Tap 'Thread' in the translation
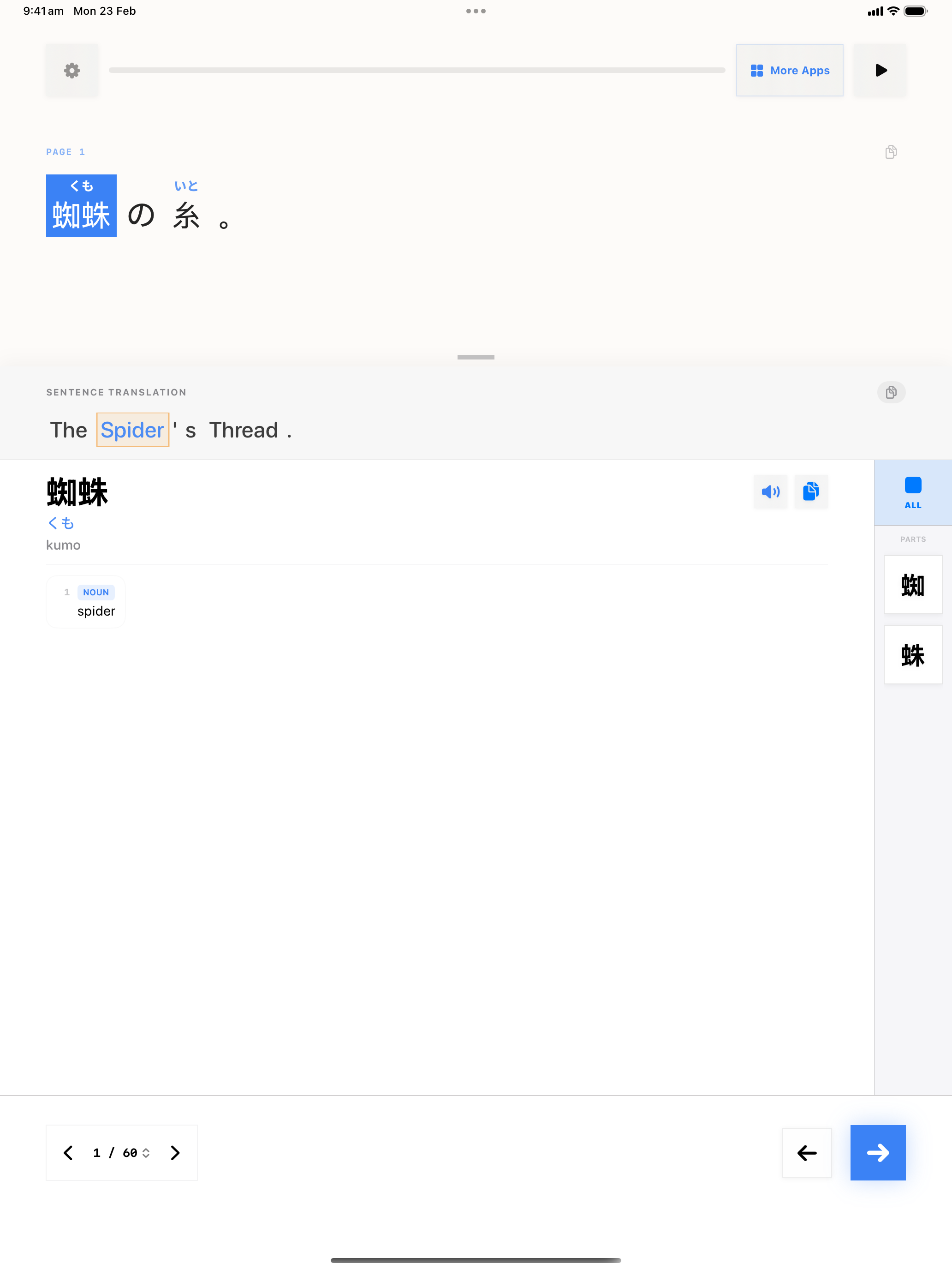952x1270 pixels. 244,430
